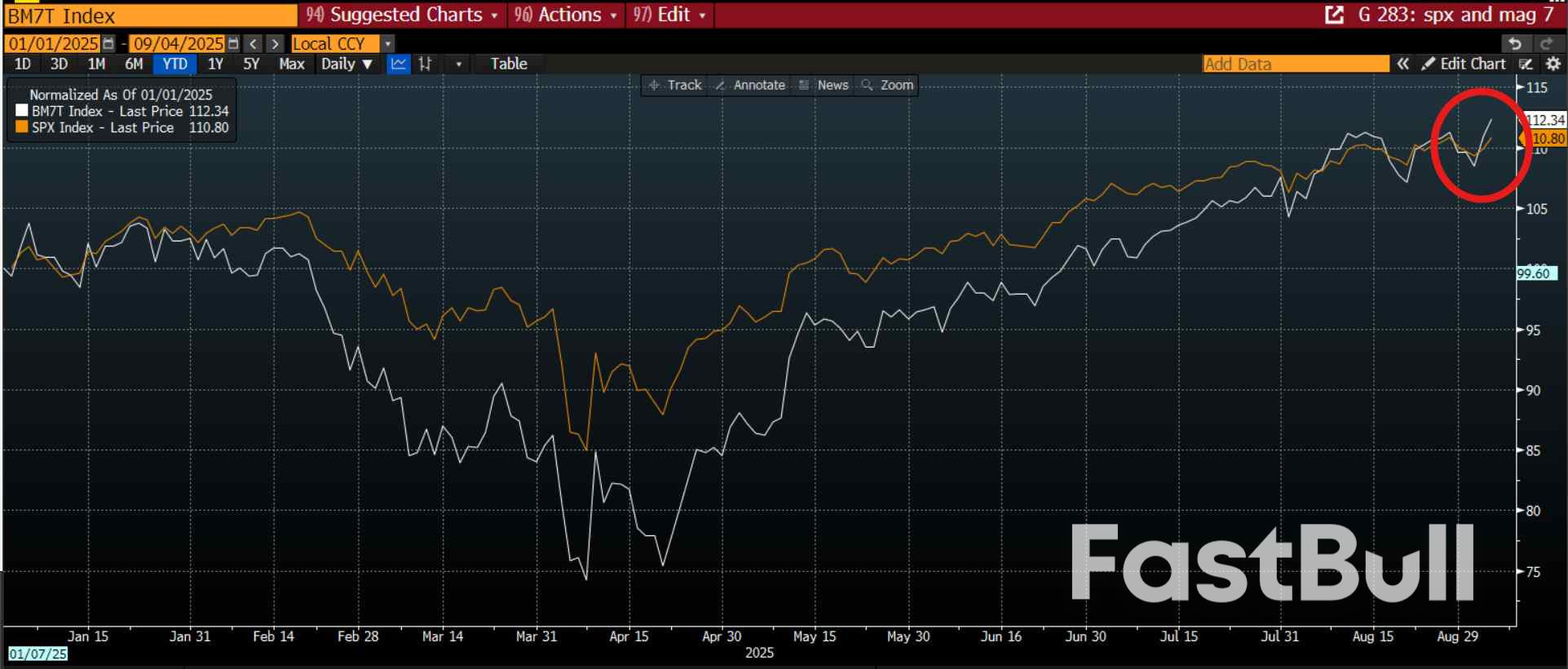This screenshot has width=1568, height=669.
Task: Select the 5Y range tab
Action: point(251,64)
